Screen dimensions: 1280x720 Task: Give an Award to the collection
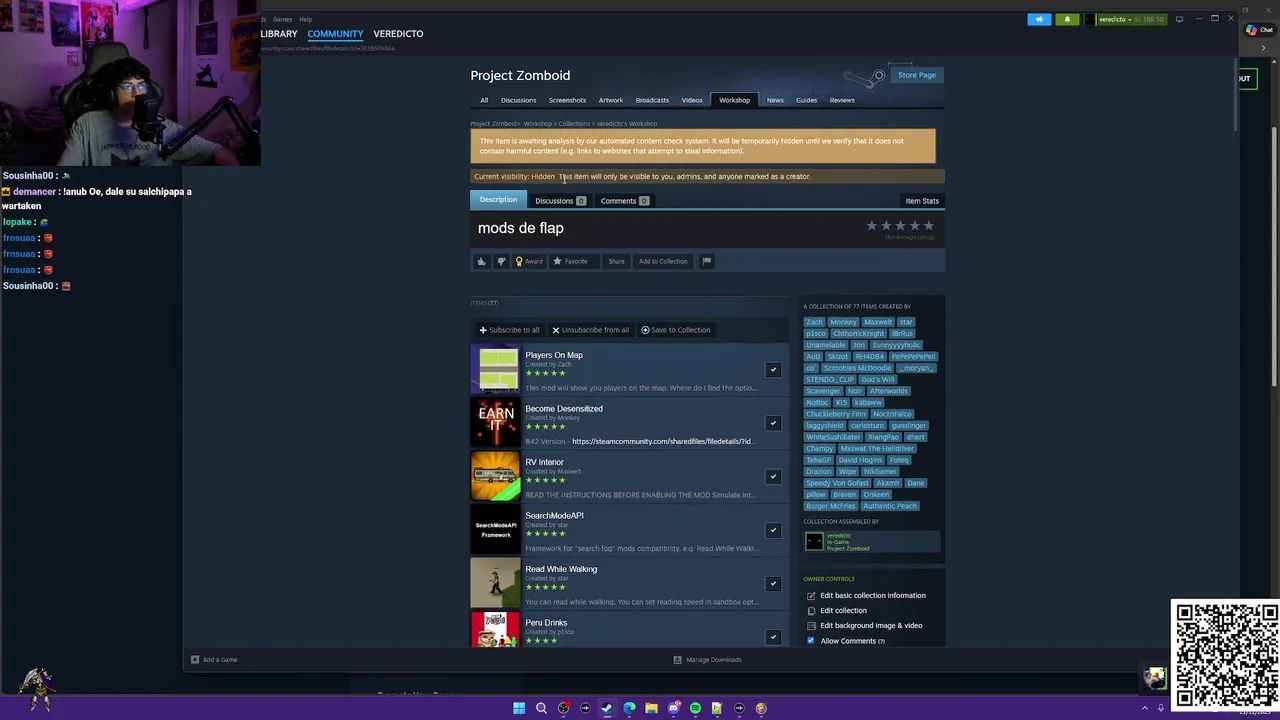point(528,261)
